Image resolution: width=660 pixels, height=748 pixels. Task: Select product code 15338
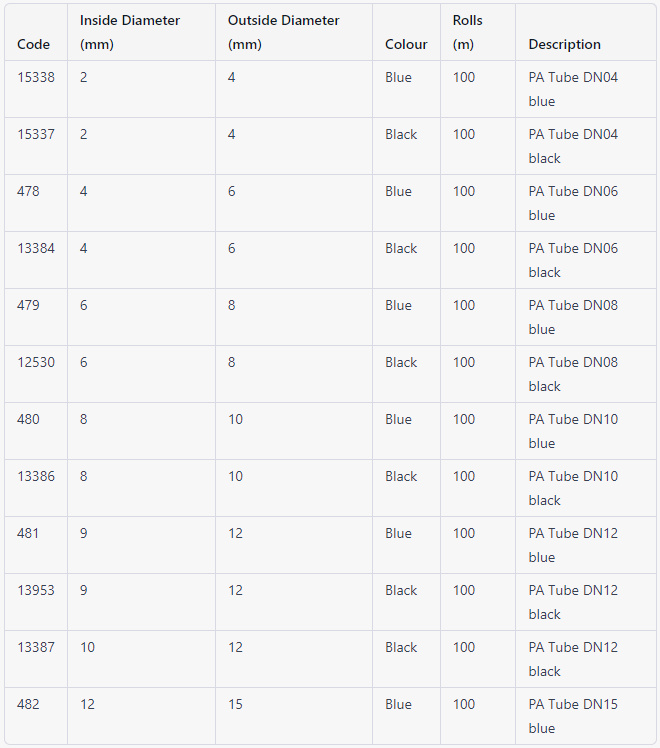point(36,77)
